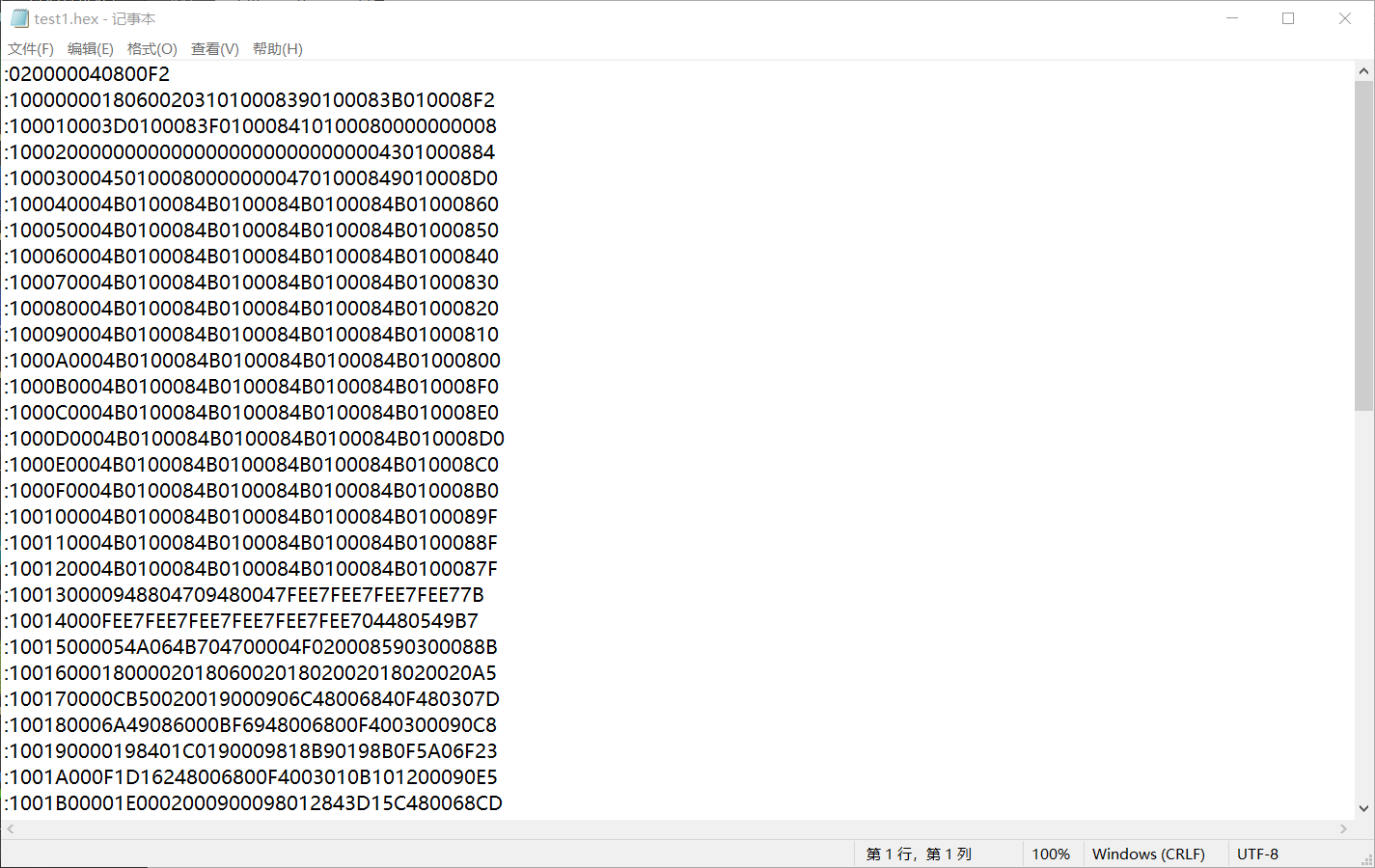Click line starting with :1001A000

click(251, 777)
